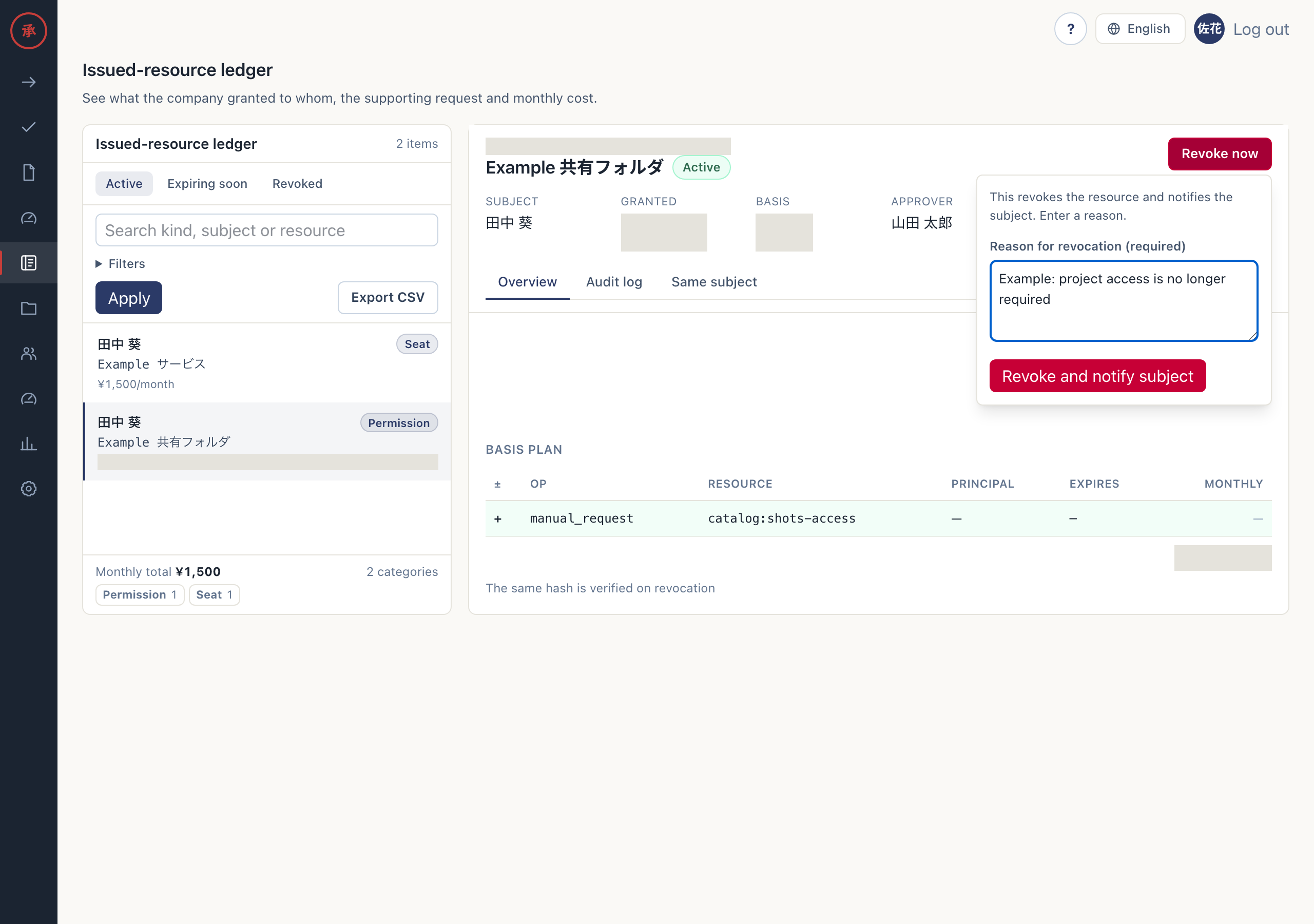This screenshot has width=1314, height=924.
Task: Click the arrow icon in the sidebar
Action: [29, 83]
